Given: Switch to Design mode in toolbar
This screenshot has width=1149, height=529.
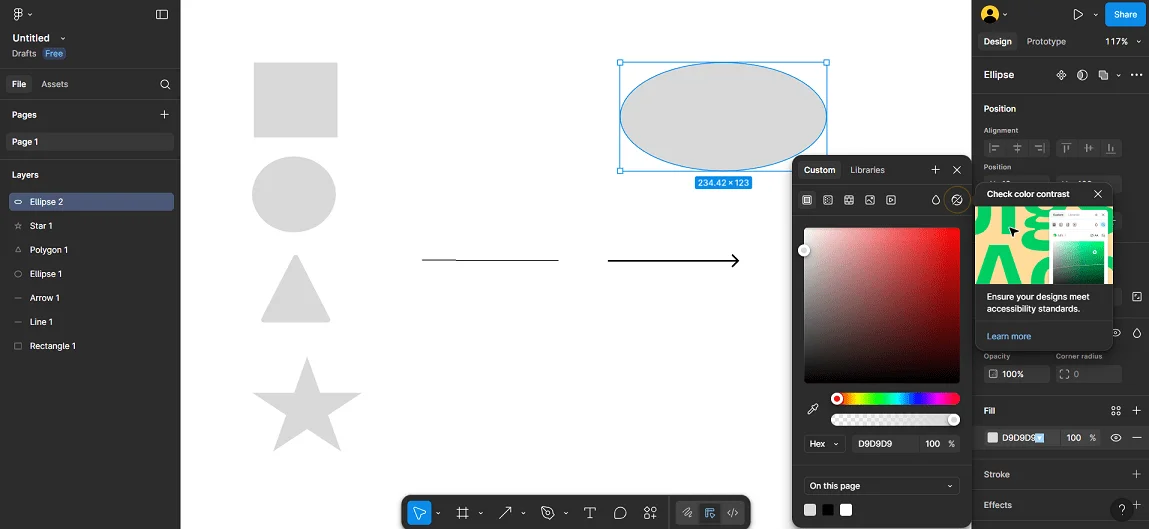Looking at the screenshot, I should point(709,513).
